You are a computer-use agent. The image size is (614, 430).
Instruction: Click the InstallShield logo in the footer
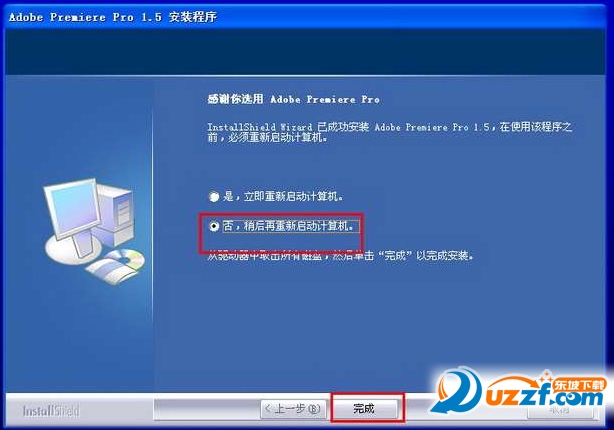pyautogui.click(x=51, y=410)
